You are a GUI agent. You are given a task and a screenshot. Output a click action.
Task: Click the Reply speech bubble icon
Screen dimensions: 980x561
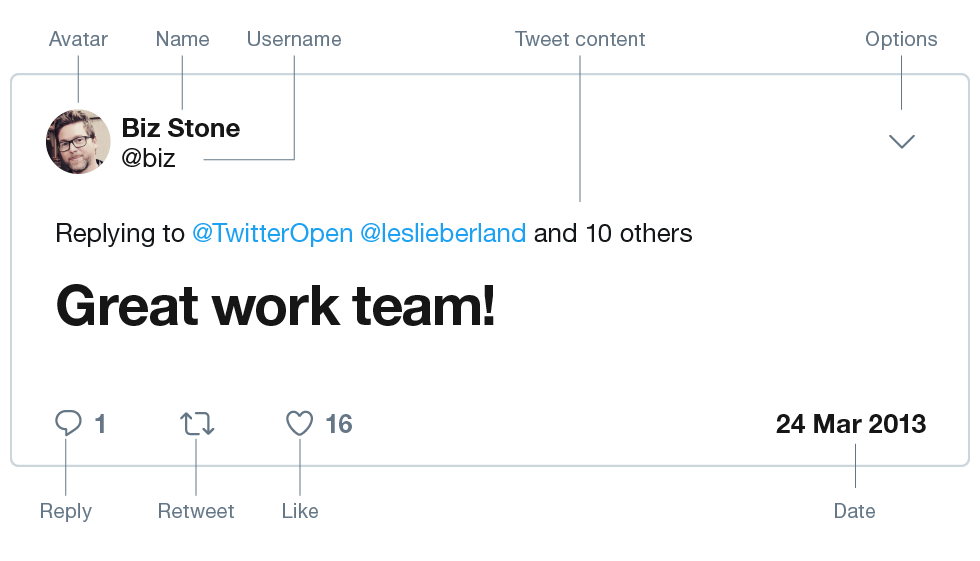coord(68,423)
